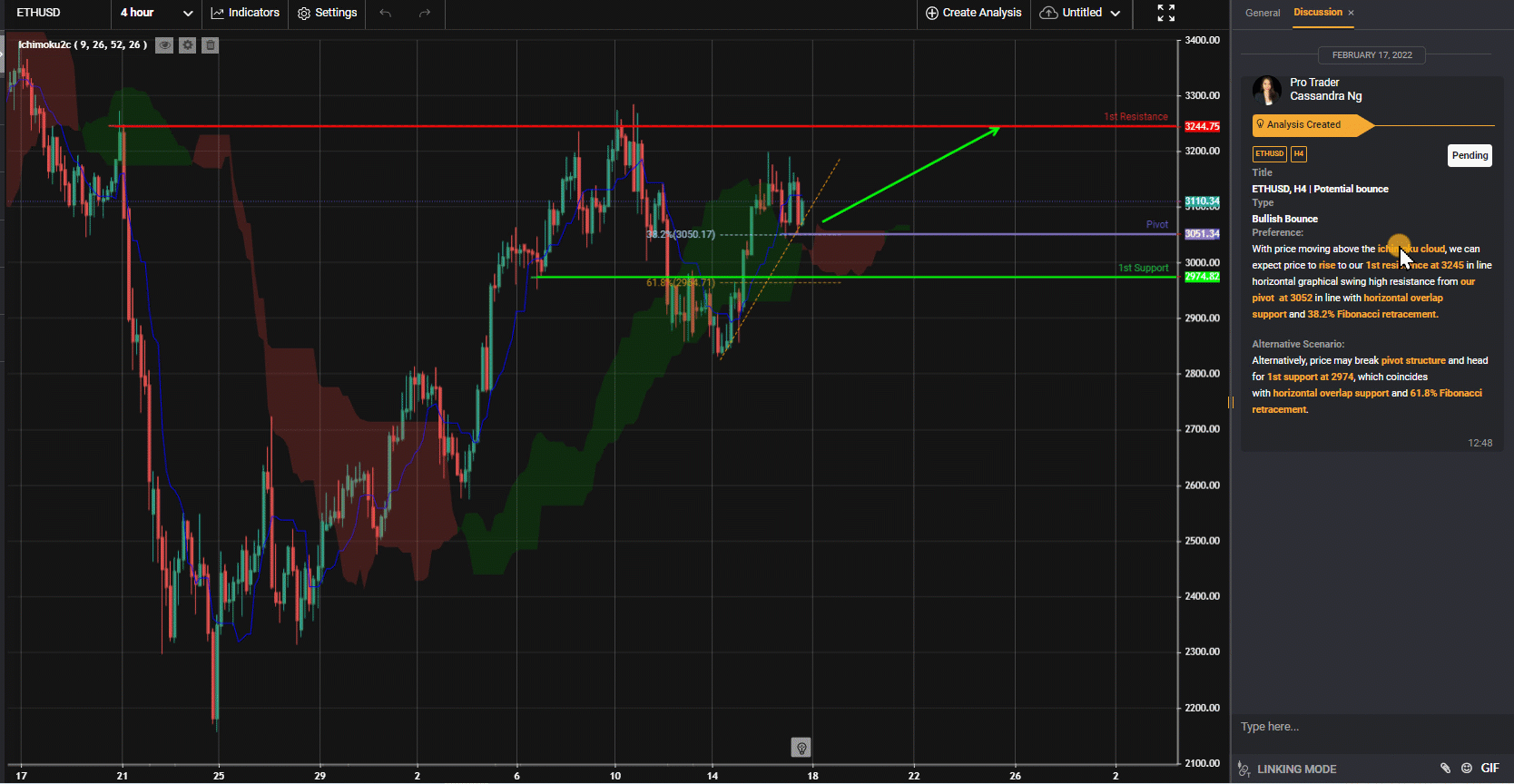The height and width of the screenshot is (784, 1514).
Task: Click the 'pivot at 3052' link
Action: (x=1282, y=298)
